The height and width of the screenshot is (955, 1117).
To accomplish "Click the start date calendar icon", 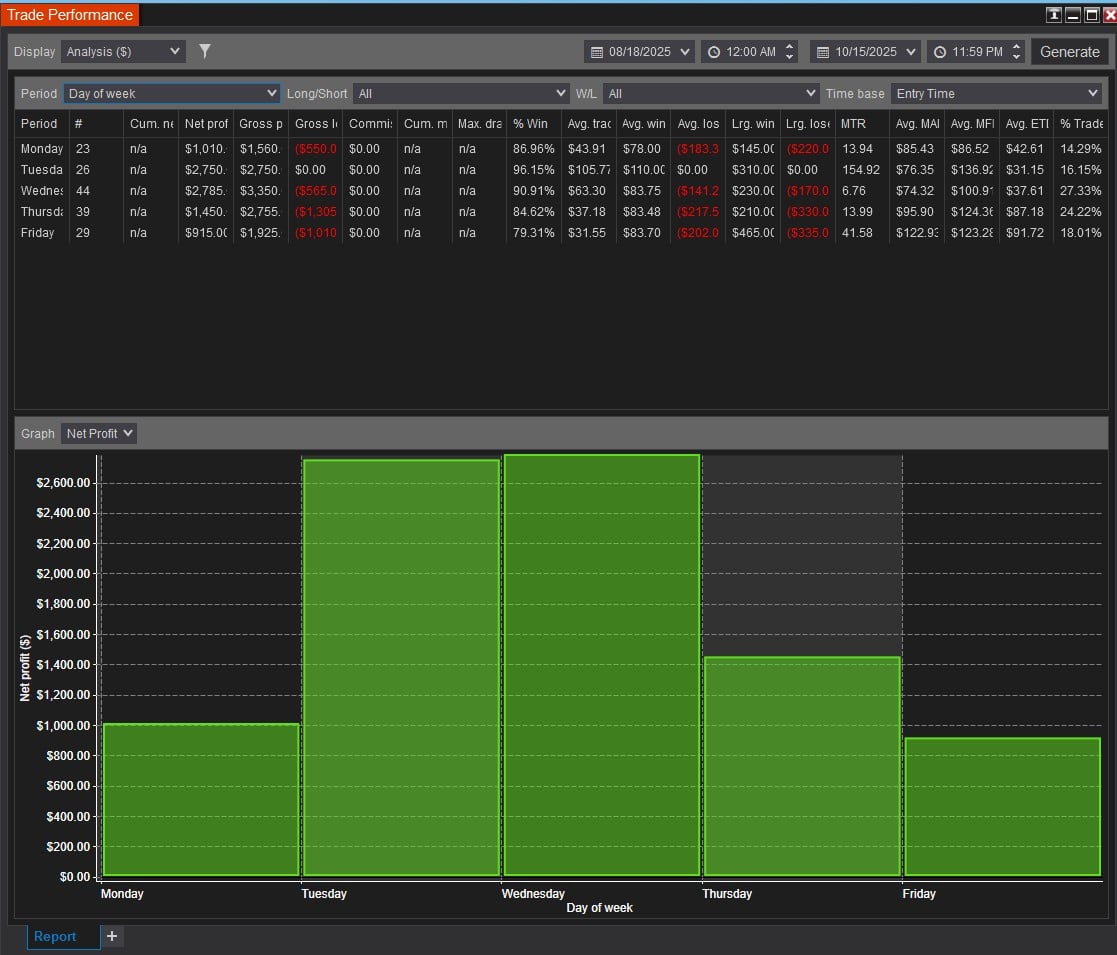I will coord(597,52).
